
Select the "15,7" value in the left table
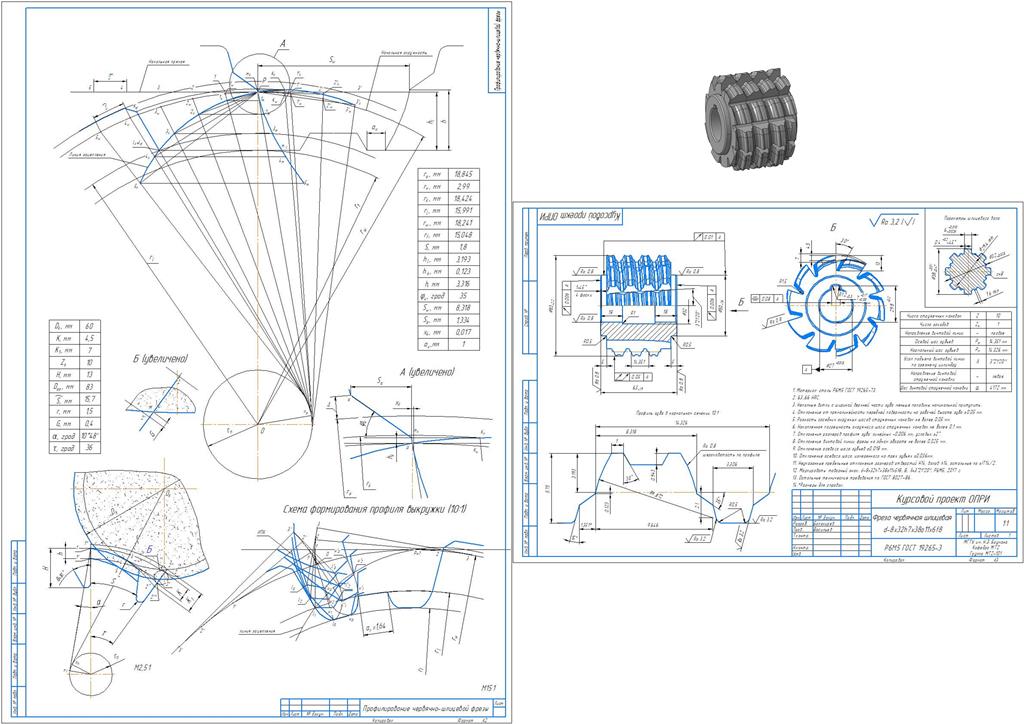[x=89, y=399]
